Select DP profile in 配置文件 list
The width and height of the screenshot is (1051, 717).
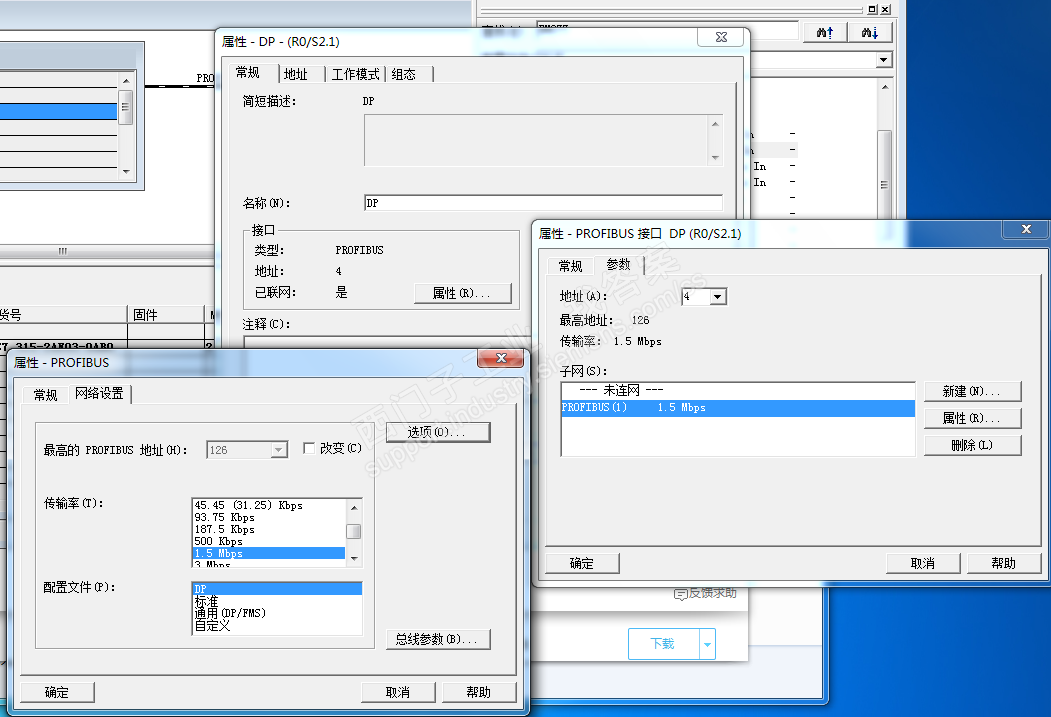pyautogui.click(x=277, y=589)
